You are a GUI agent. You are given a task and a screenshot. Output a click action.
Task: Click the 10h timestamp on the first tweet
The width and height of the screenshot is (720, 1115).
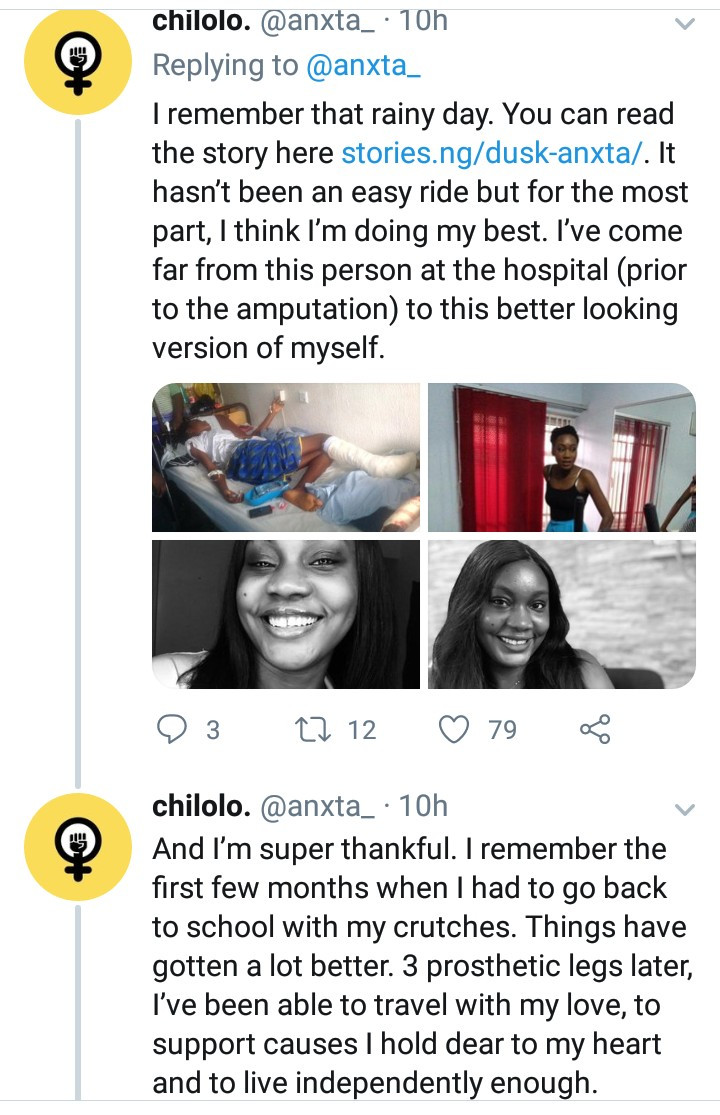click(x=423, y=22)
